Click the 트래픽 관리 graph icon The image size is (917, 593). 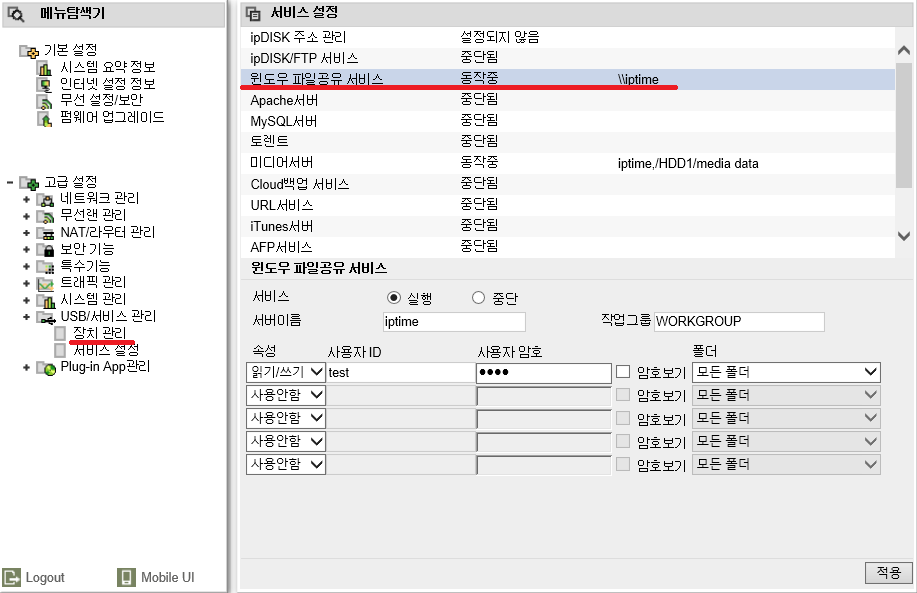[x=45, y=284]
